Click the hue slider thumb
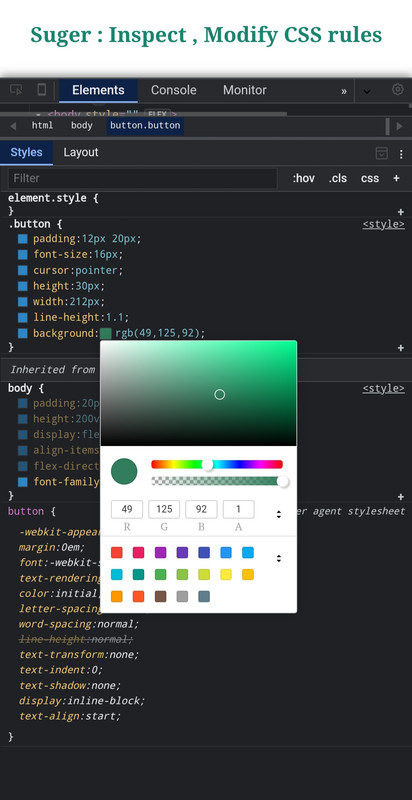Viewport: 412px width, 800px height. [208, 464]
